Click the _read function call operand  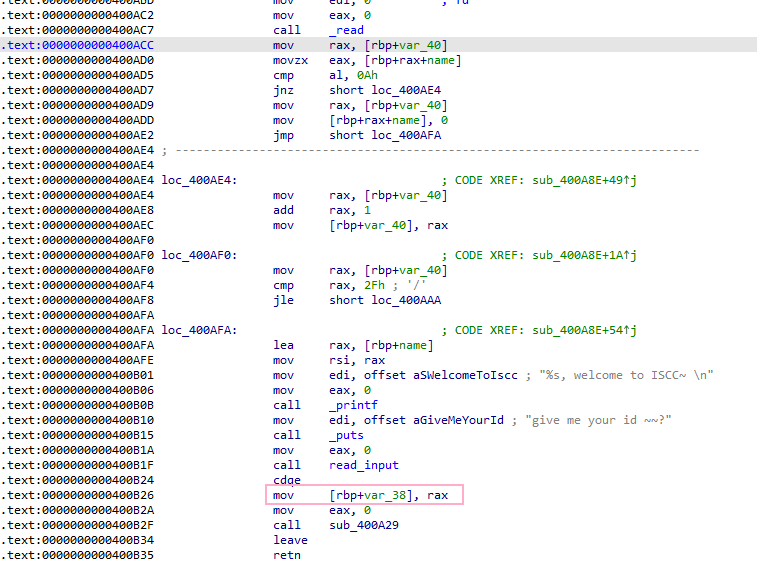click(346, 30)
